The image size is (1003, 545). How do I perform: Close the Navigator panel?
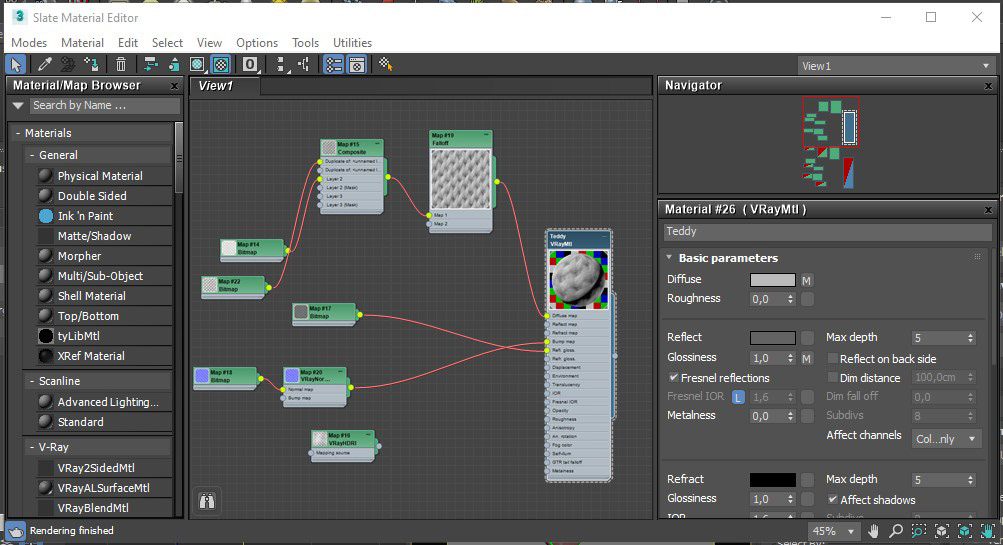[x=988, y=86]
